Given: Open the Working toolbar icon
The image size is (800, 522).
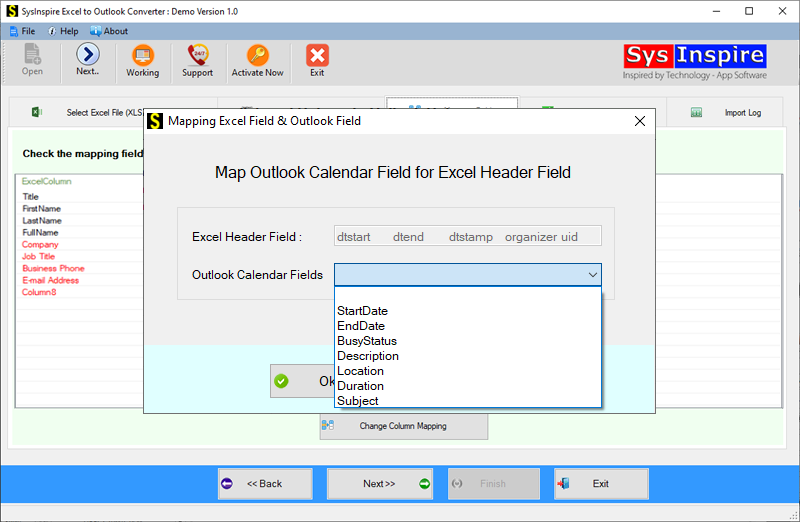Looking at the screenshot, I should (x=143, y=55).
